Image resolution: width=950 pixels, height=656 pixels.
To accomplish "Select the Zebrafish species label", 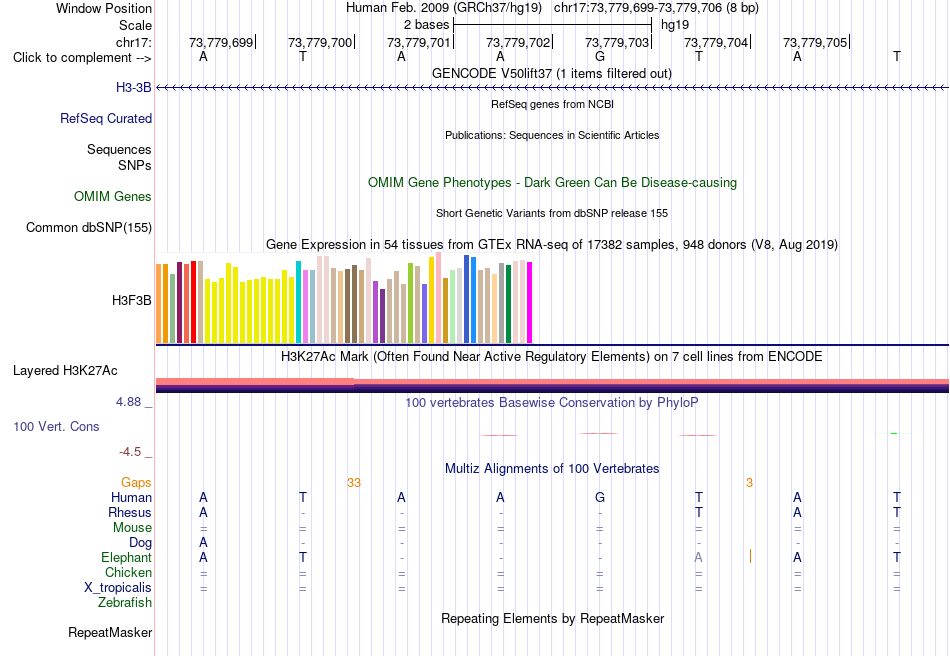I will point(125,603).
